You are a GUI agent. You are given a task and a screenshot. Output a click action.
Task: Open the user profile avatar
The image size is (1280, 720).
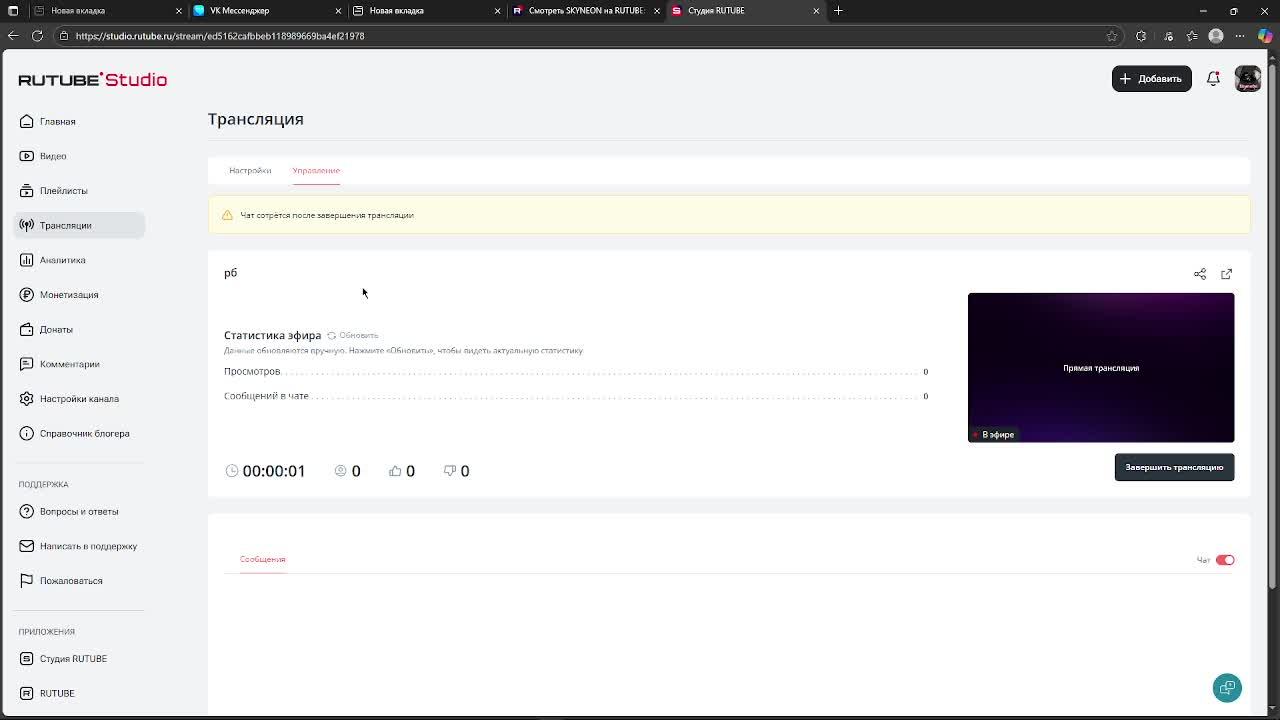pos(1248,79)
